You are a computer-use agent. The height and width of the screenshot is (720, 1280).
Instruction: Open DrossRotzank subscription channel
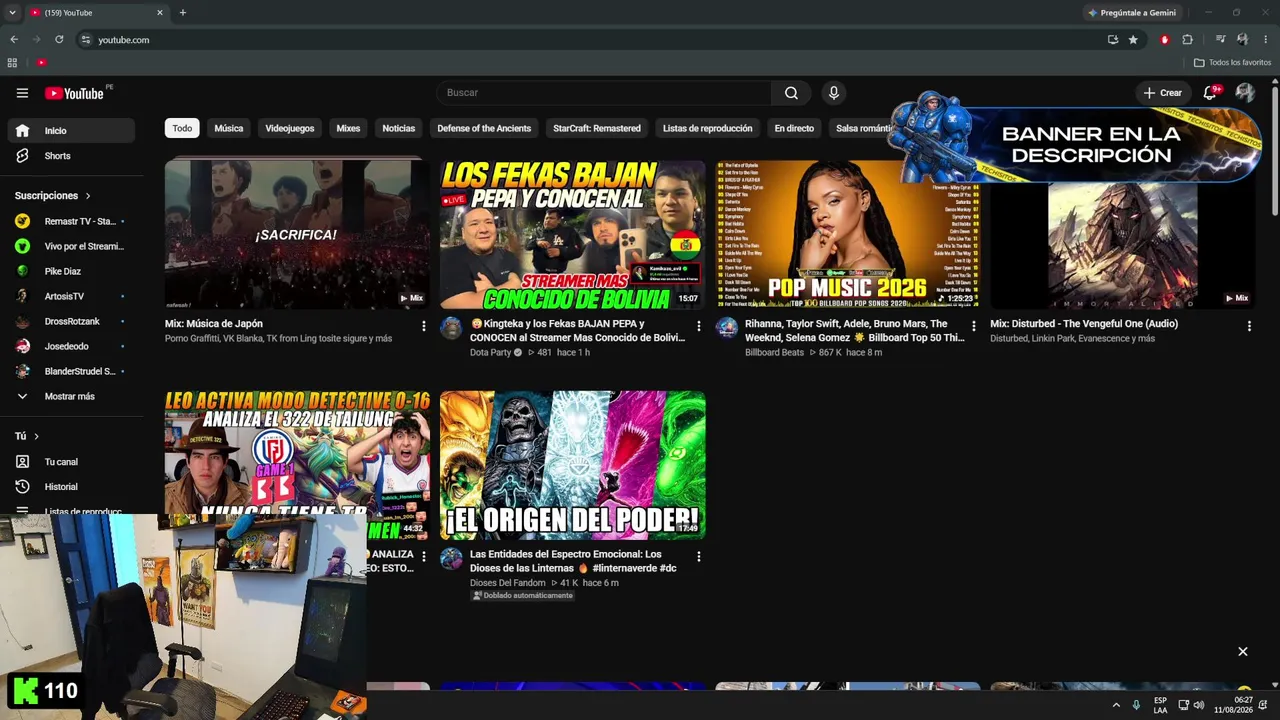[70, 322]
